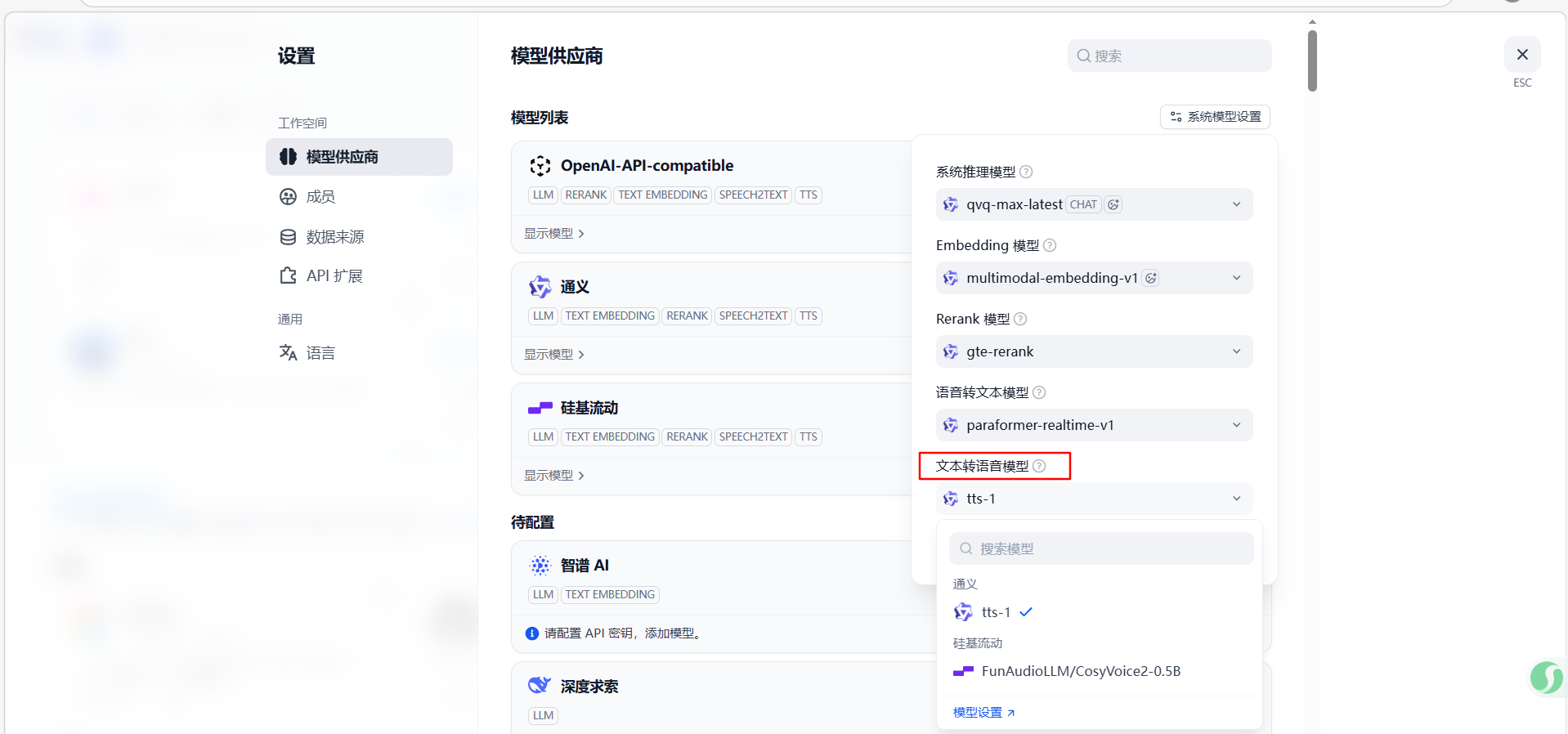This screenshot has height=734, width=1568.
Task: Click the 系统模型设置 button
Action: click(x=1215, y=117)
